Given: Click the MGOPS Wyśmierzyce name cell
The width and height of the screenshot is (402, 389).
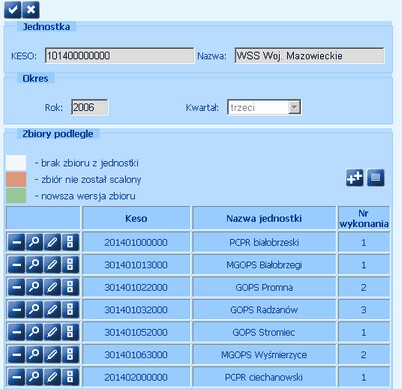Looking at the screenshot, I should click(x=264, y=354).
